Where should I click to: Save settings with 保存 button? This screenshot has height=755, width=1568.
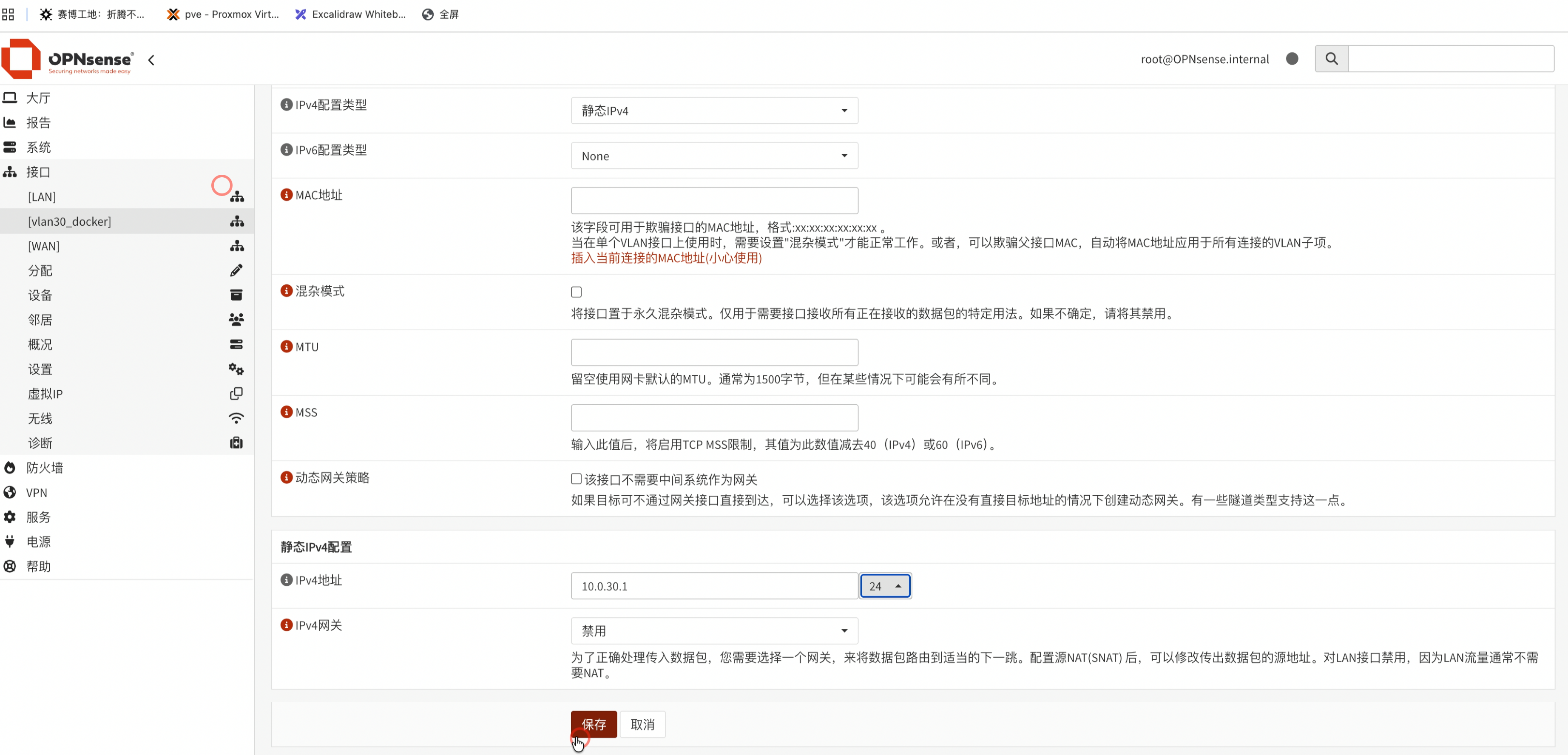coord(594,724)
